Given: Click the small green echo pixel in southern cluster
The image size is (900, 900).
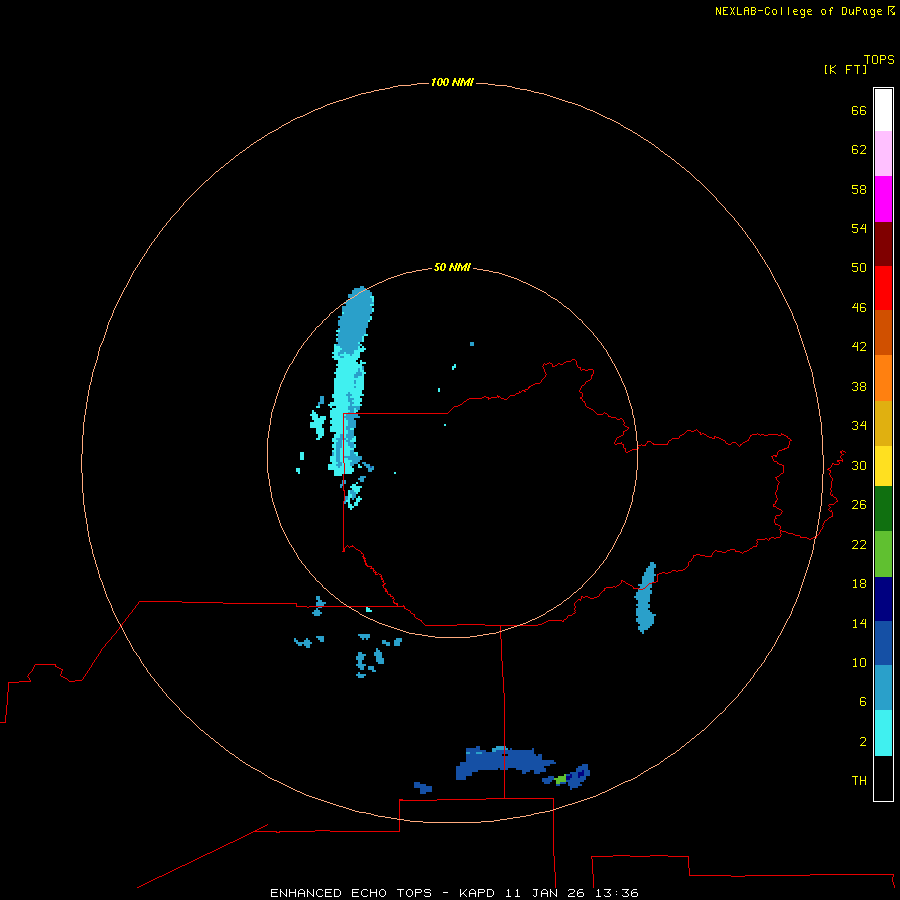Looking at the screenshot, I should pos(561,779).
